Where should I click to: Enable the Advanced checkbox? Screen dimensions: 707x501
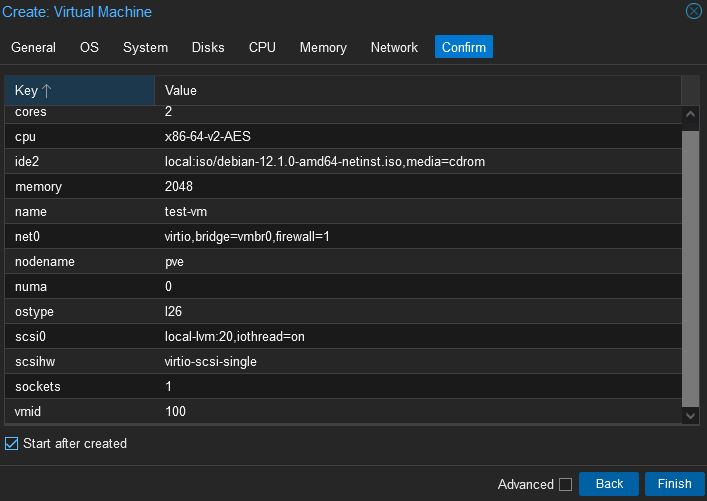click(565, 484)
